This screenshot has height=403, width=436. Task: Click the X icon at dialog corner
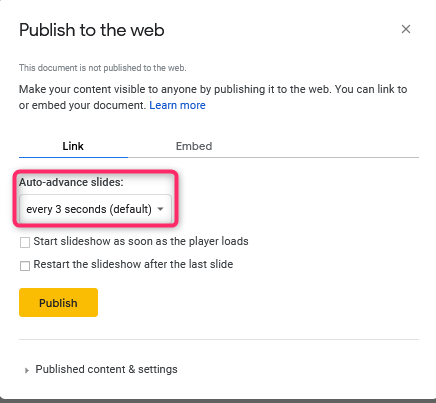(x=406, y=29)
